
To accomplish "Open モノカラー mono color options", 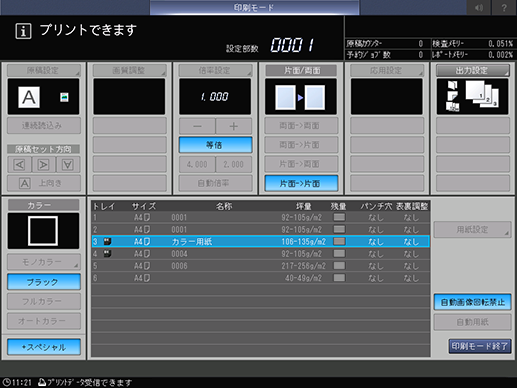I will coord(44,262).
